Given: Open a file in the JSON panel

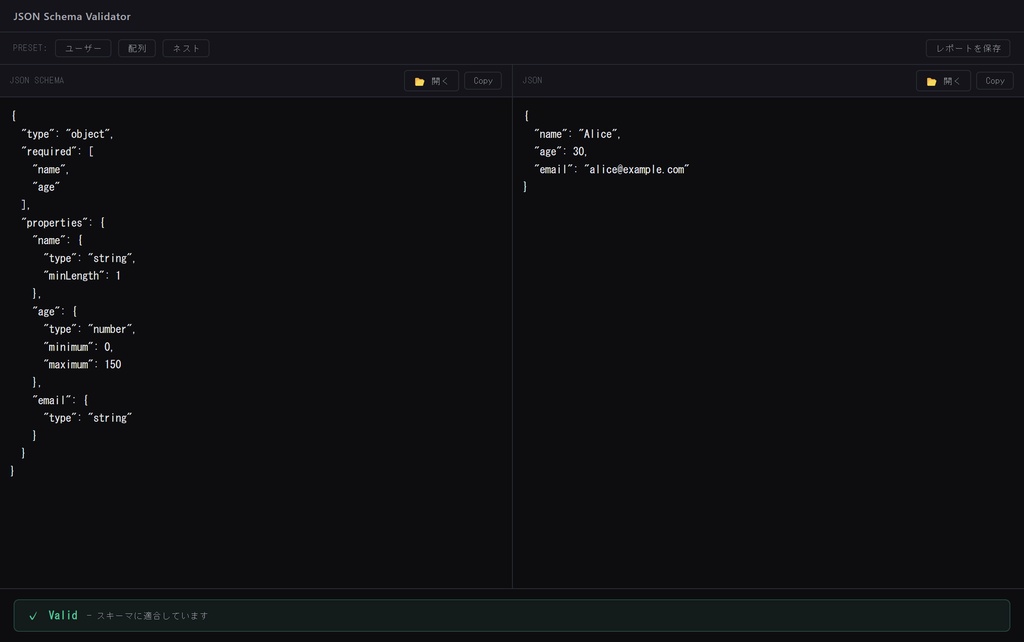Looking at the screenshot, I should [943, 81].
